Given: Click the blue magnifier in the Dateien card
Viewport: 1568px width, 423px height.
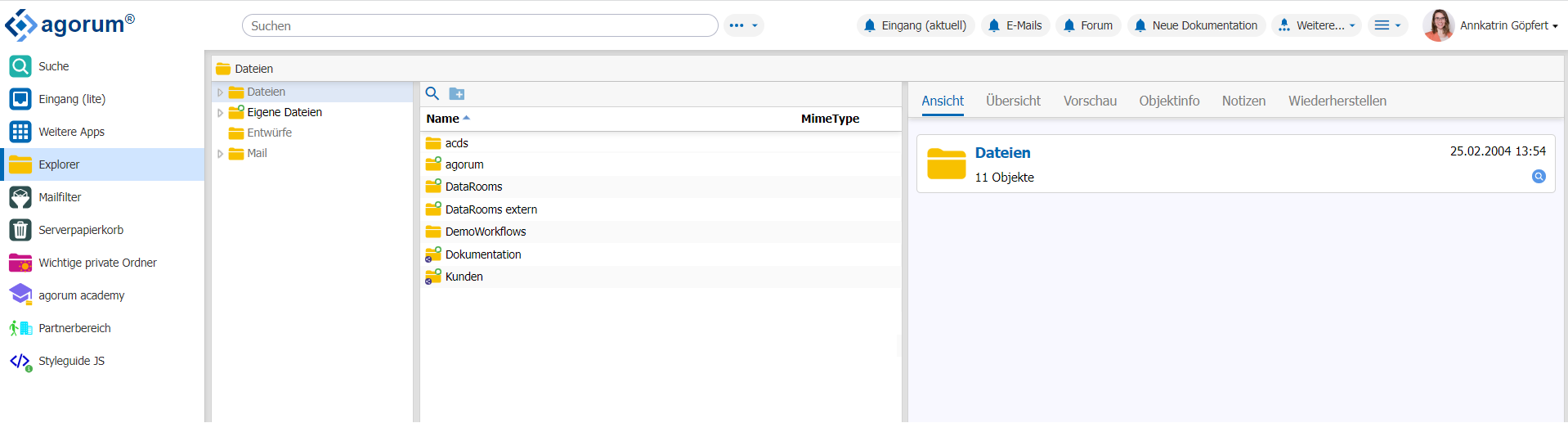Looking at the screenshot, I should 1539,177.
